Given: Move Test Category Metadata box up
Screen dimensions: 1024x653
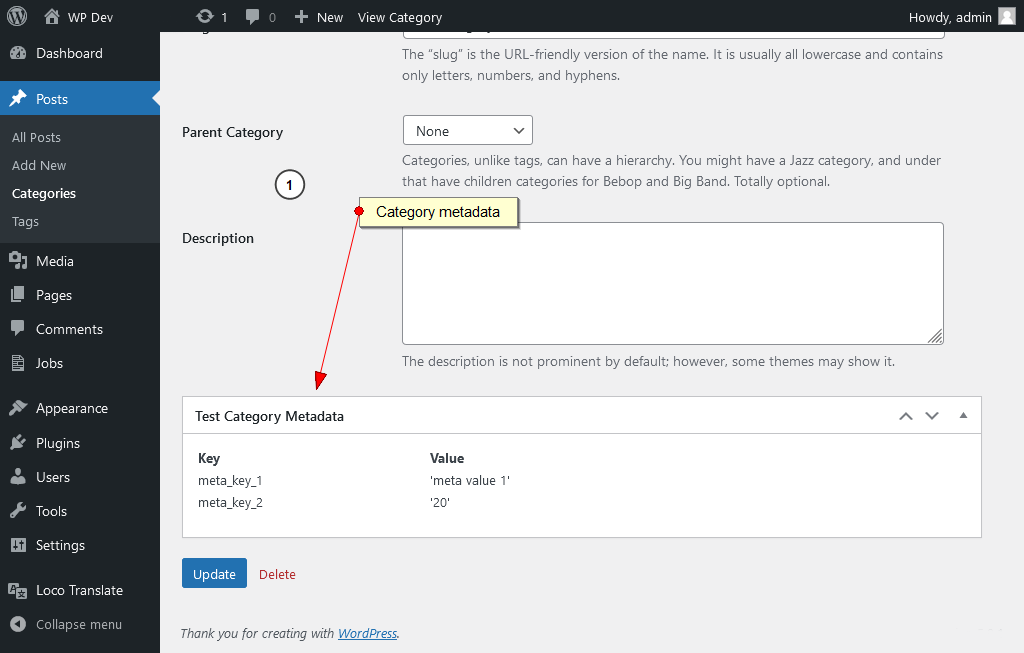Looking at the screenshot, I should click(906, 415).
